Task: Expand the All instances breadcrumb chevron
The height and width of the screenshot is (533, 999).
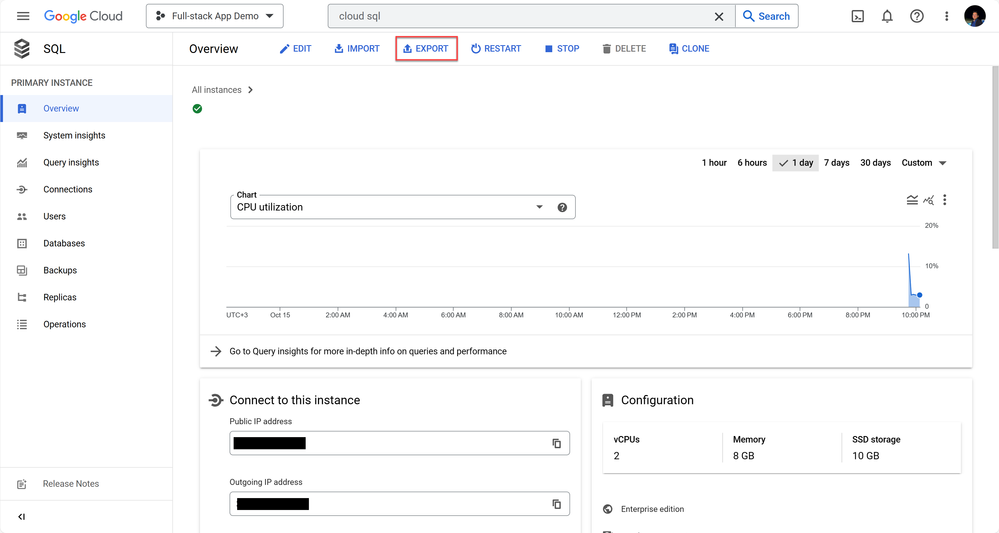Action: (x=250, y=90)
